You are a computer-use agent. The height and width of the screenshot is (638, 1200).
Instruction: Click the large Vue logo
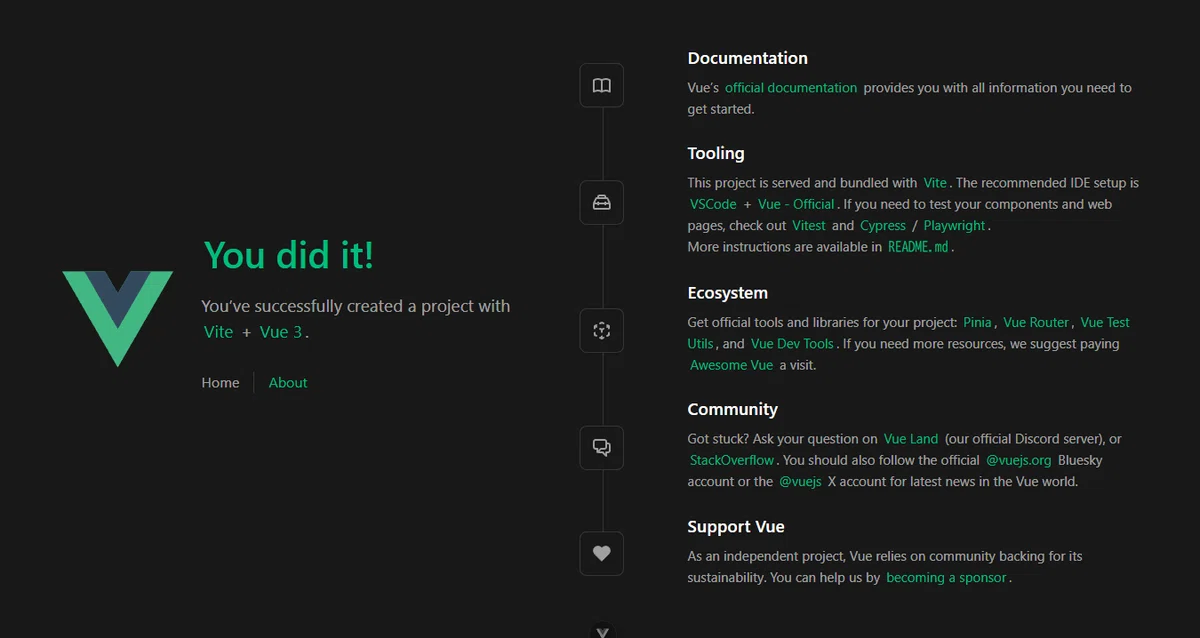tap(118, 318)
